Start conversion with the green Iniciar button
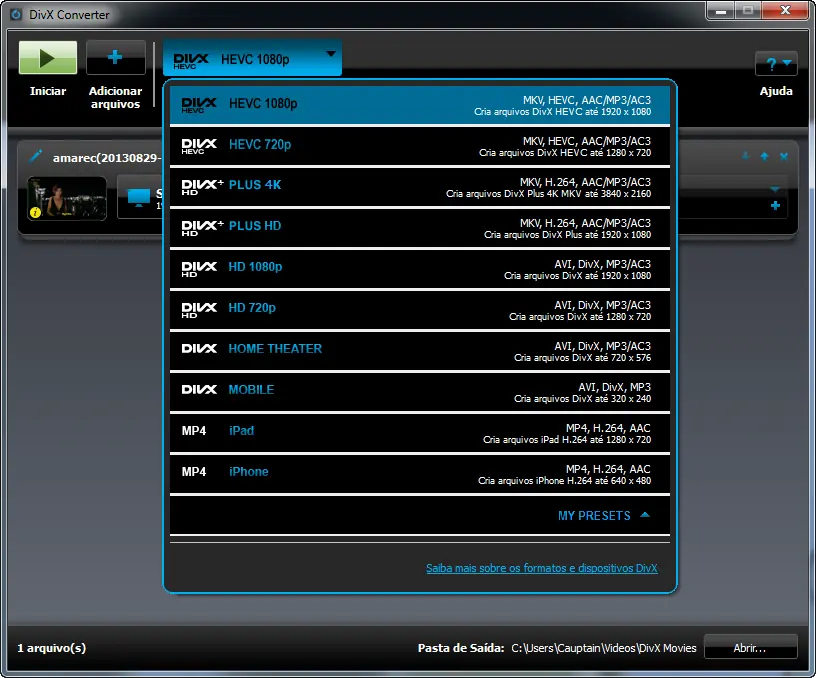 coord(48,58)
